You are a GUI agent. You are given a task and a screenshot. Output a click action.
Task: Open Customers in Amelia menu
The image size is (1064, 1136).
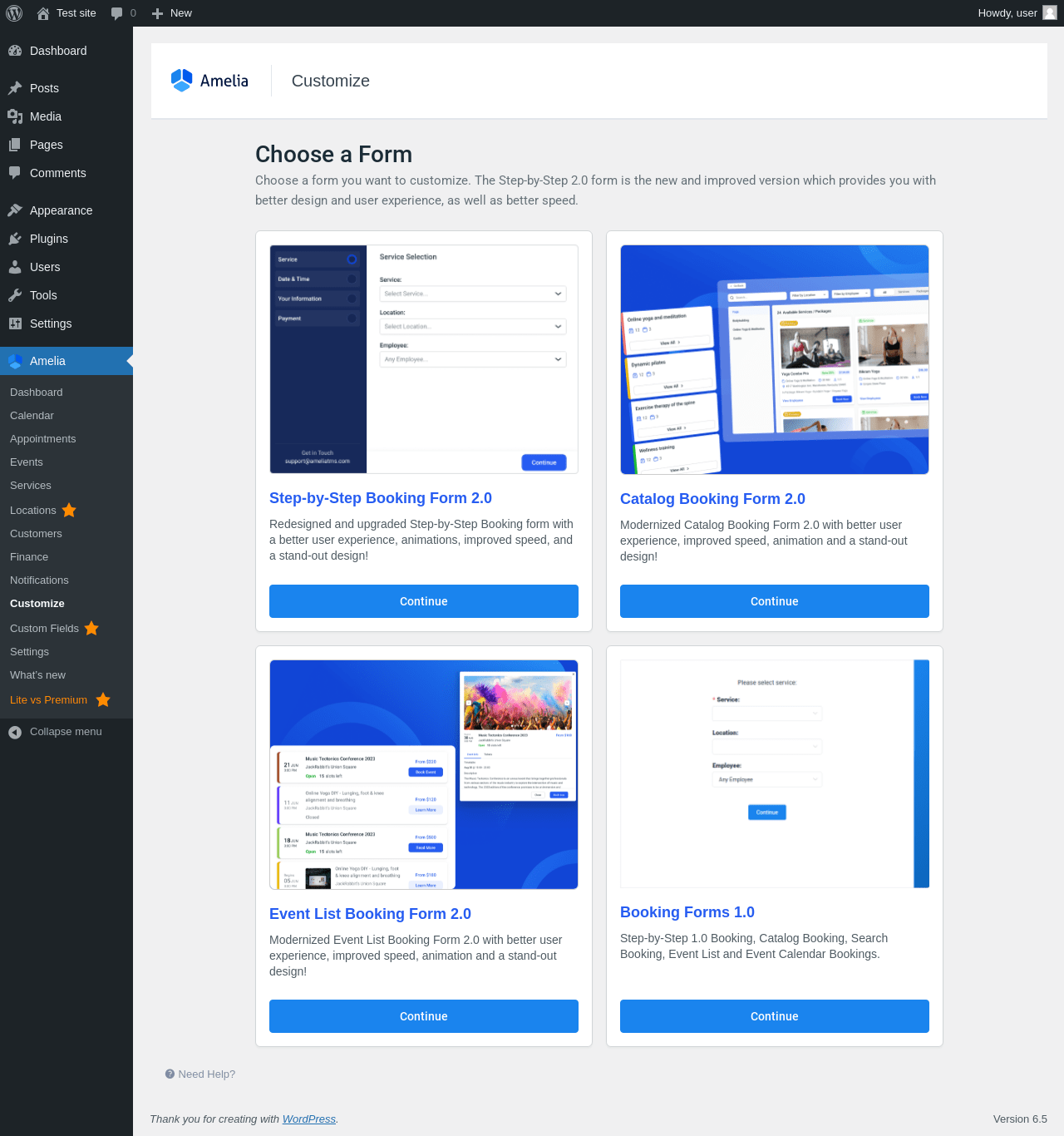coord(36,534)
